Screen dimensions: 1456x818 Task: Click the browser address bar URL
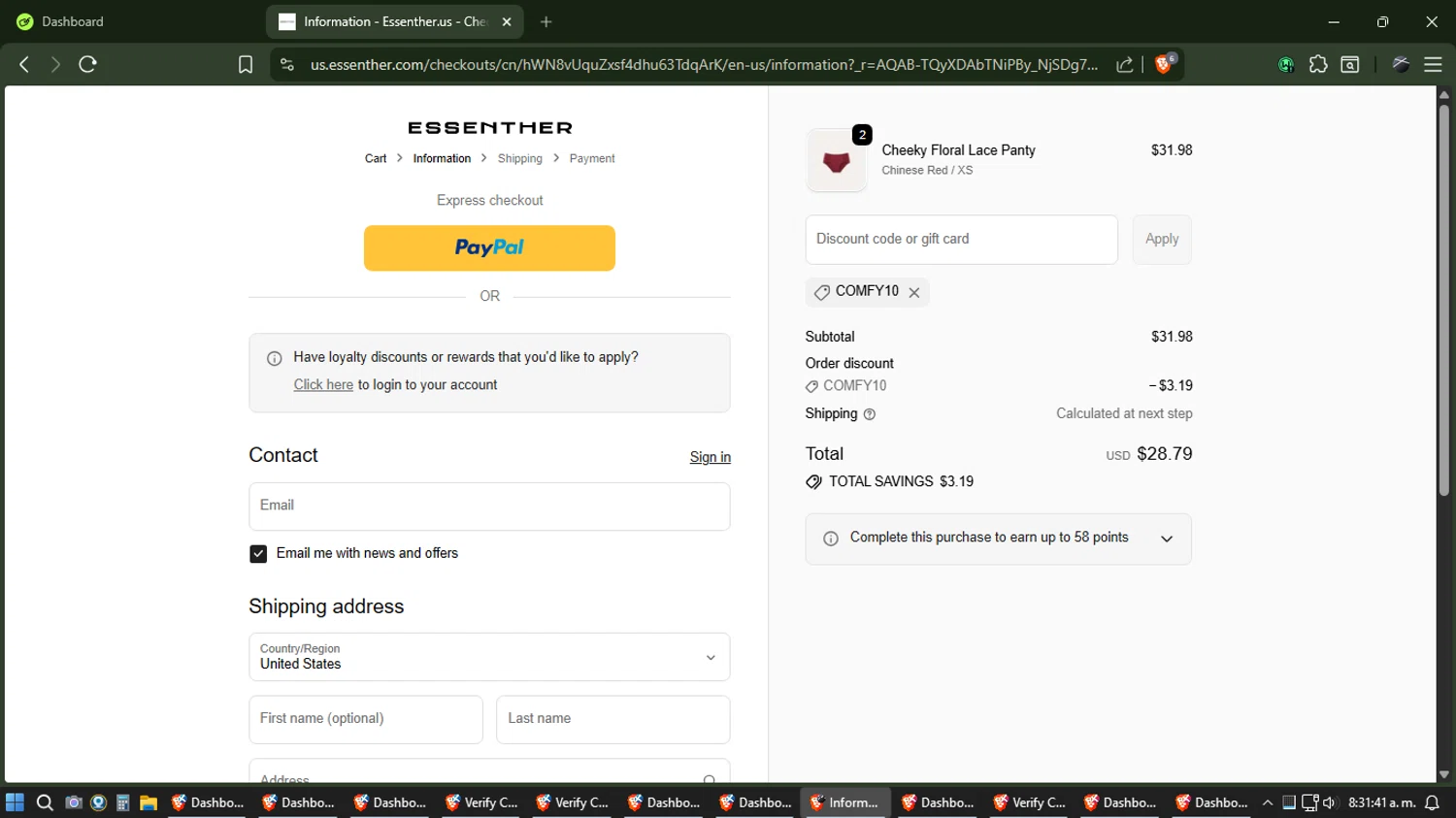click(704, 64)
